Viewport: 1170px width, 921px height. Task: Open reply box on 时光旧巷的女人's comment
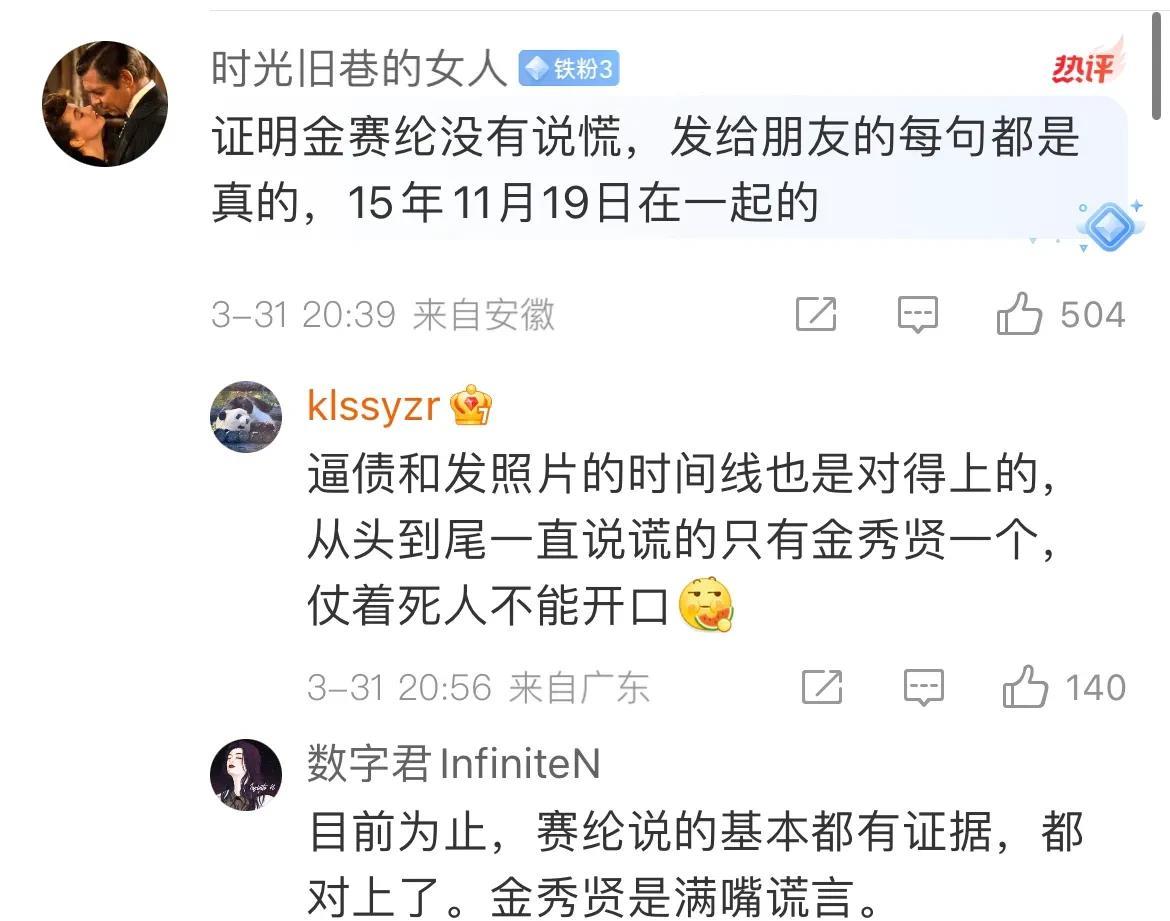917,314
